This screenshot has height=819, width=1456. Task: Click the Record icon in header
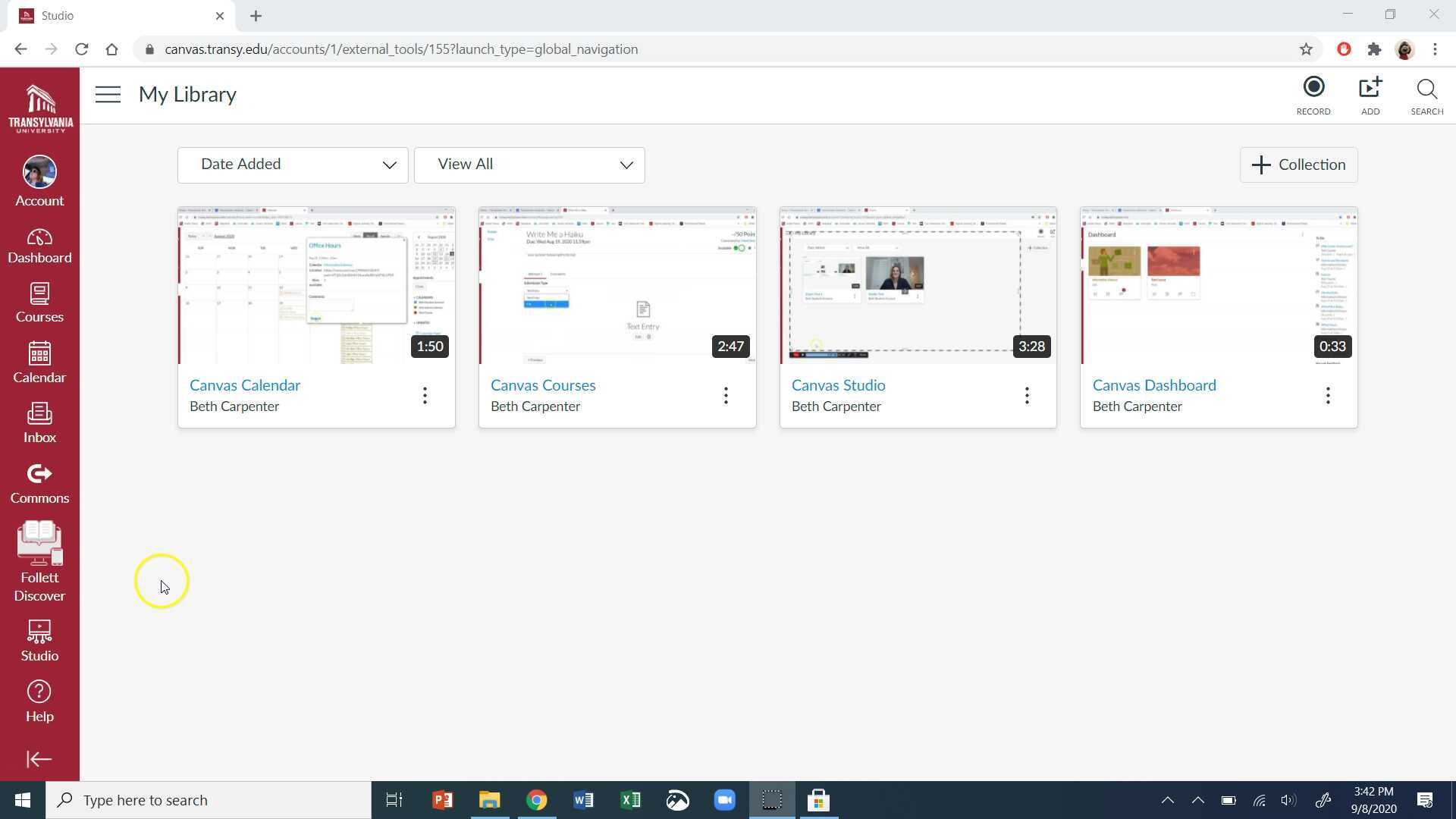1313,96
